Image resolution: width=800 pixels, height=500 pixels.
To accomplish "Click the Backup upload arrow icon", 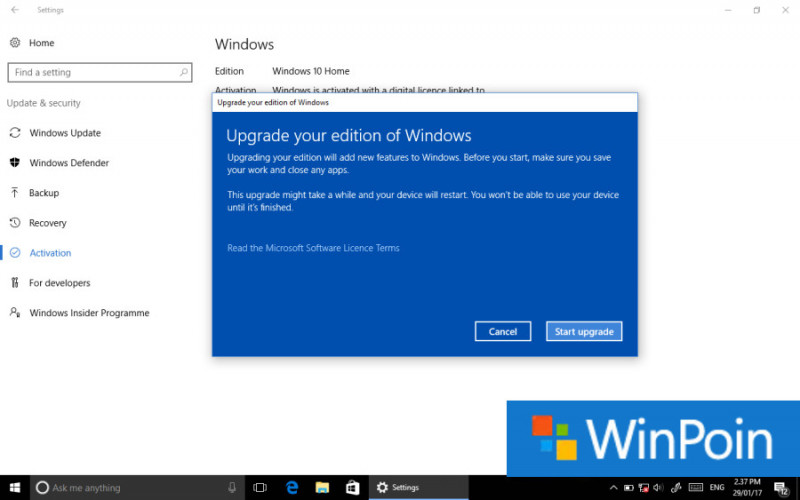I will [x=15, y=192].
